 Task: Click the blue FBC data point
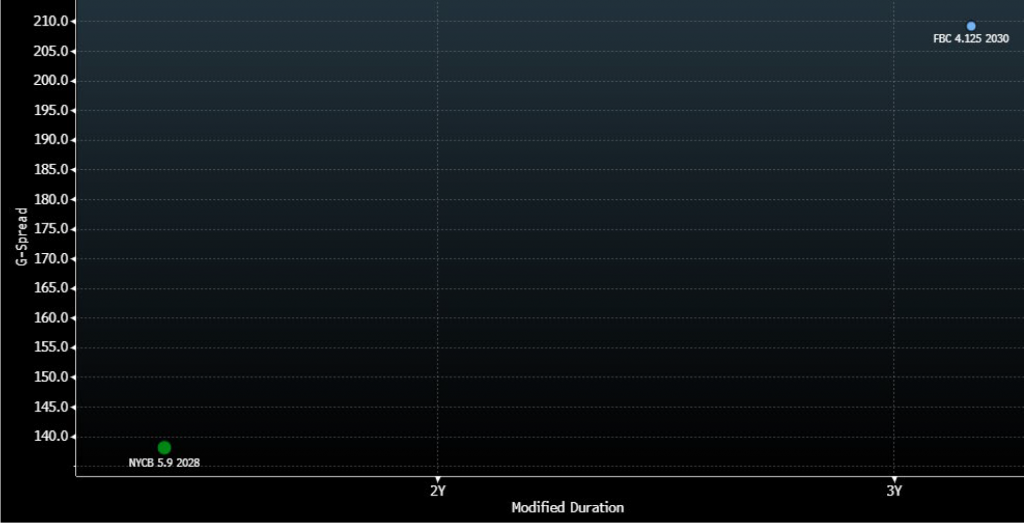tap(971, 26)
